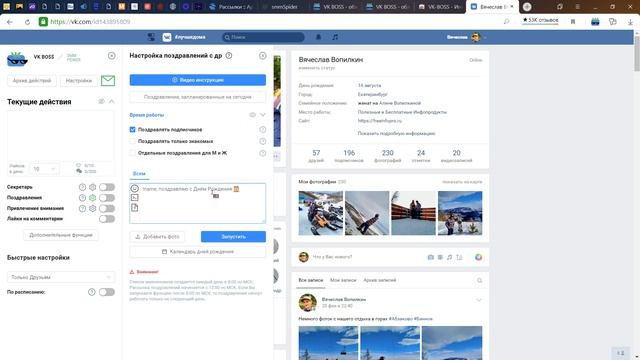This screenshot has height=360, width=640.
Task: Check Поздравлять только знакомых checkbox
Action: (x=133, y=141)
